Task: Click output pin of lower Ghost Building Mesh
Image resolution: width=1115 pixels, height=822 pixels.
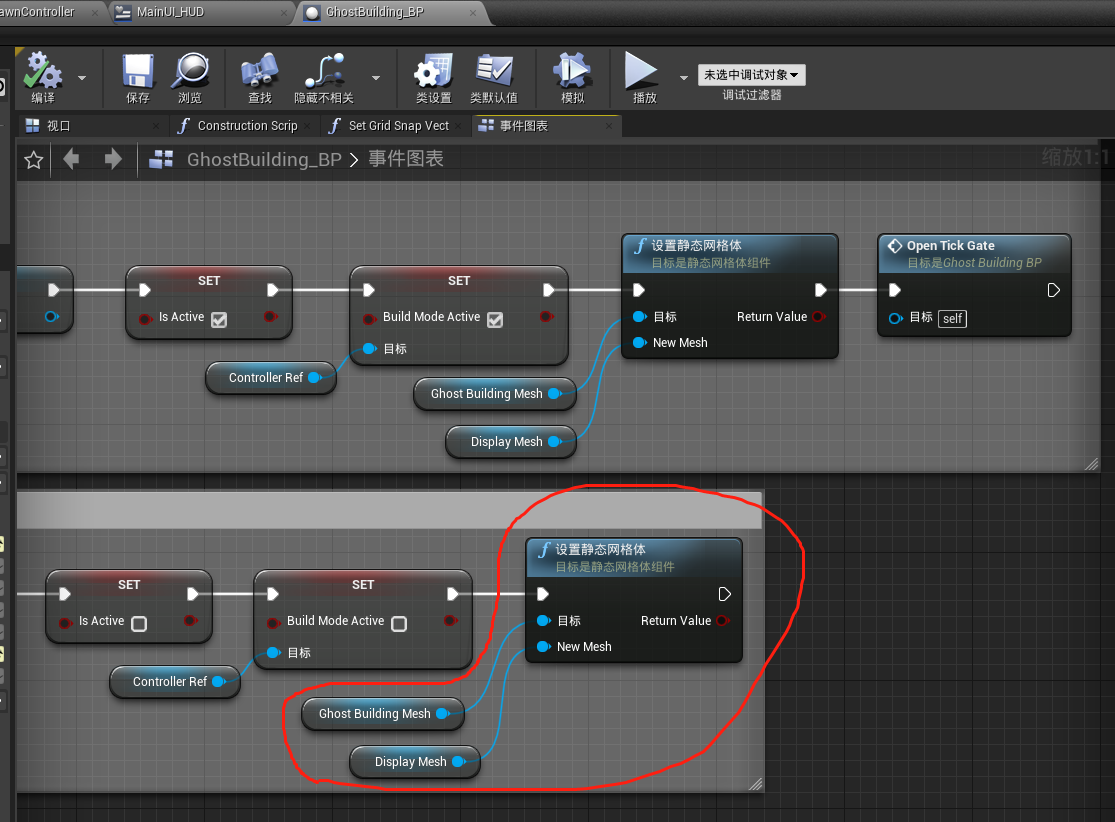Action: pos(443,713)
